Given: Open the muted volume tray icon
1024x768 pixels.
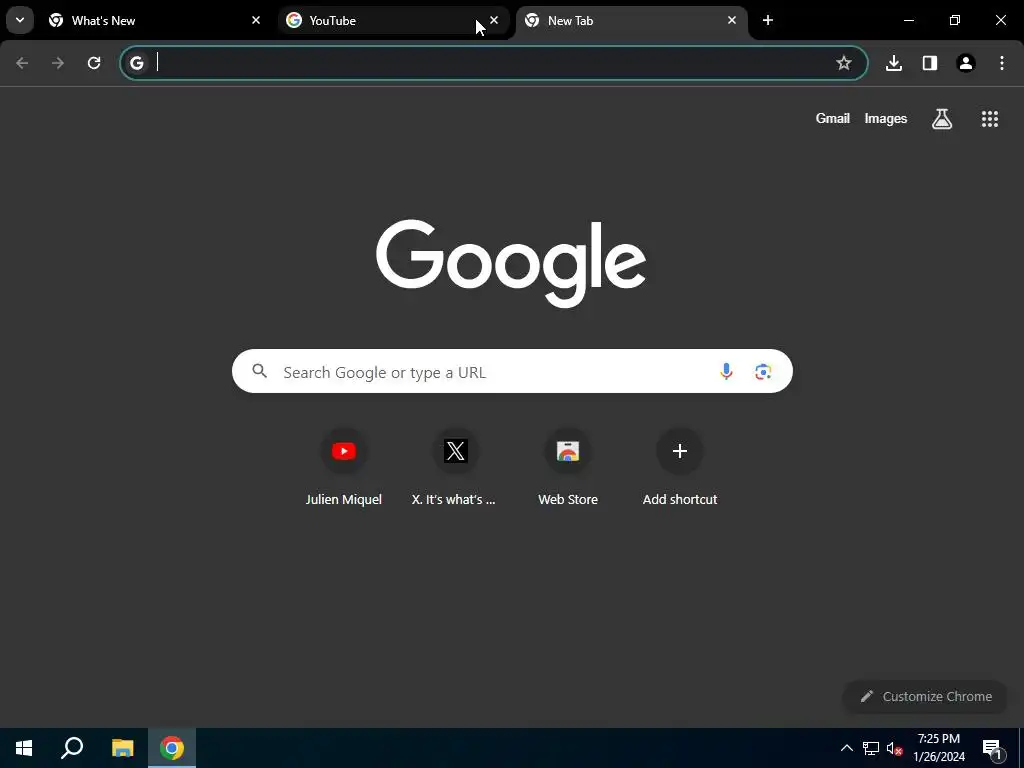Looking at the screenshot, I should (895, 748).
